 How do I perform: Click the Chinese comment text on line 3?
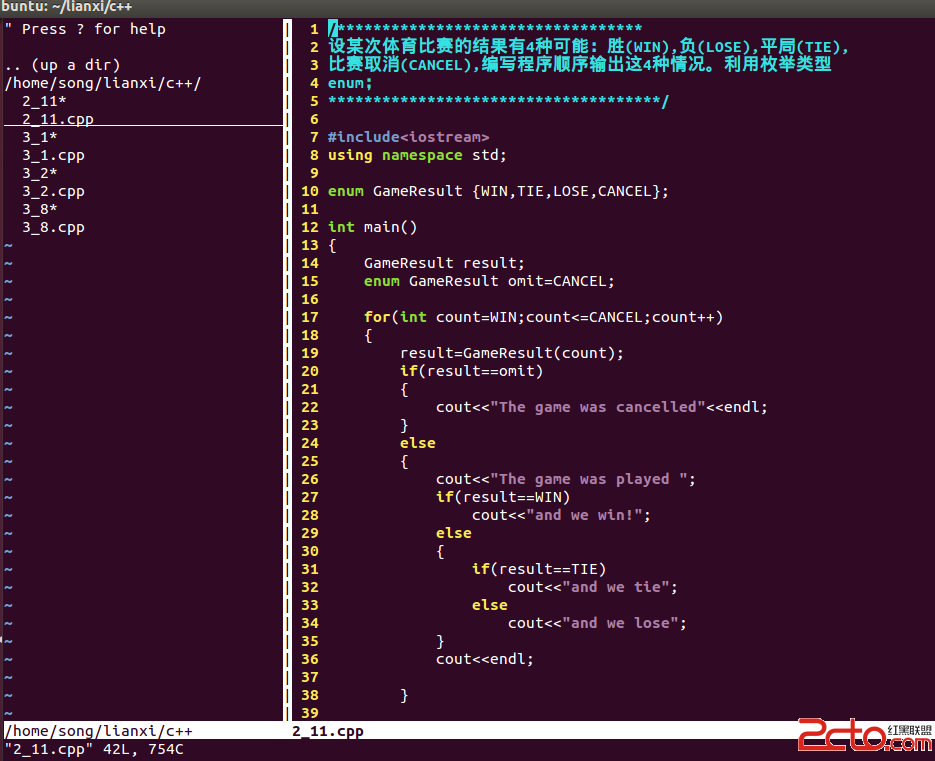click(x=579, y=64)
